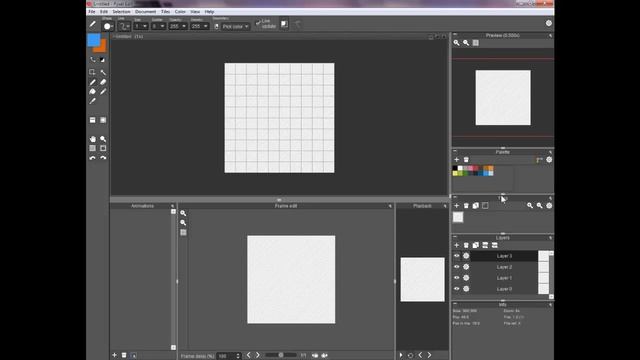The image size is (640, 360).
Task: Go to next frame in Frame edit
Action: pyautogui.click(x=258, y=356)
